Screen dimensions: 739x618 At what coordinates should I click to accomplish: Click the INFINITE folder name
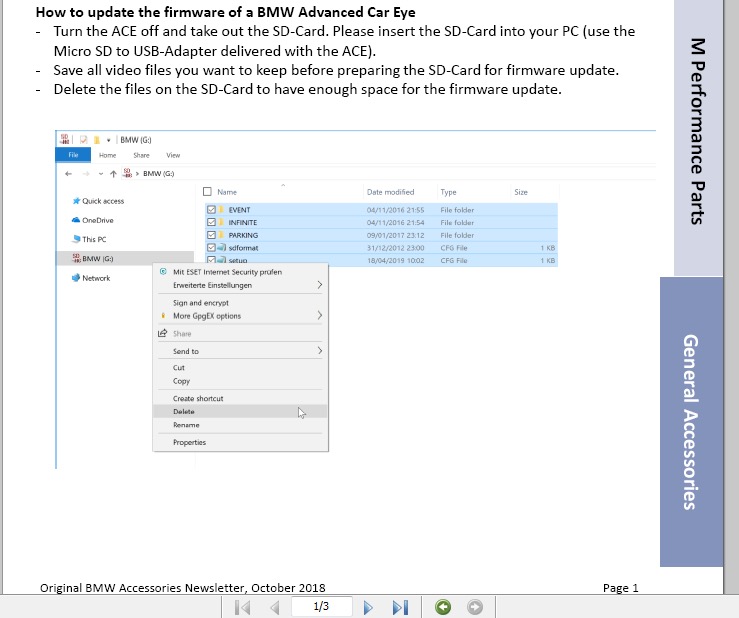tap(243, 222)
